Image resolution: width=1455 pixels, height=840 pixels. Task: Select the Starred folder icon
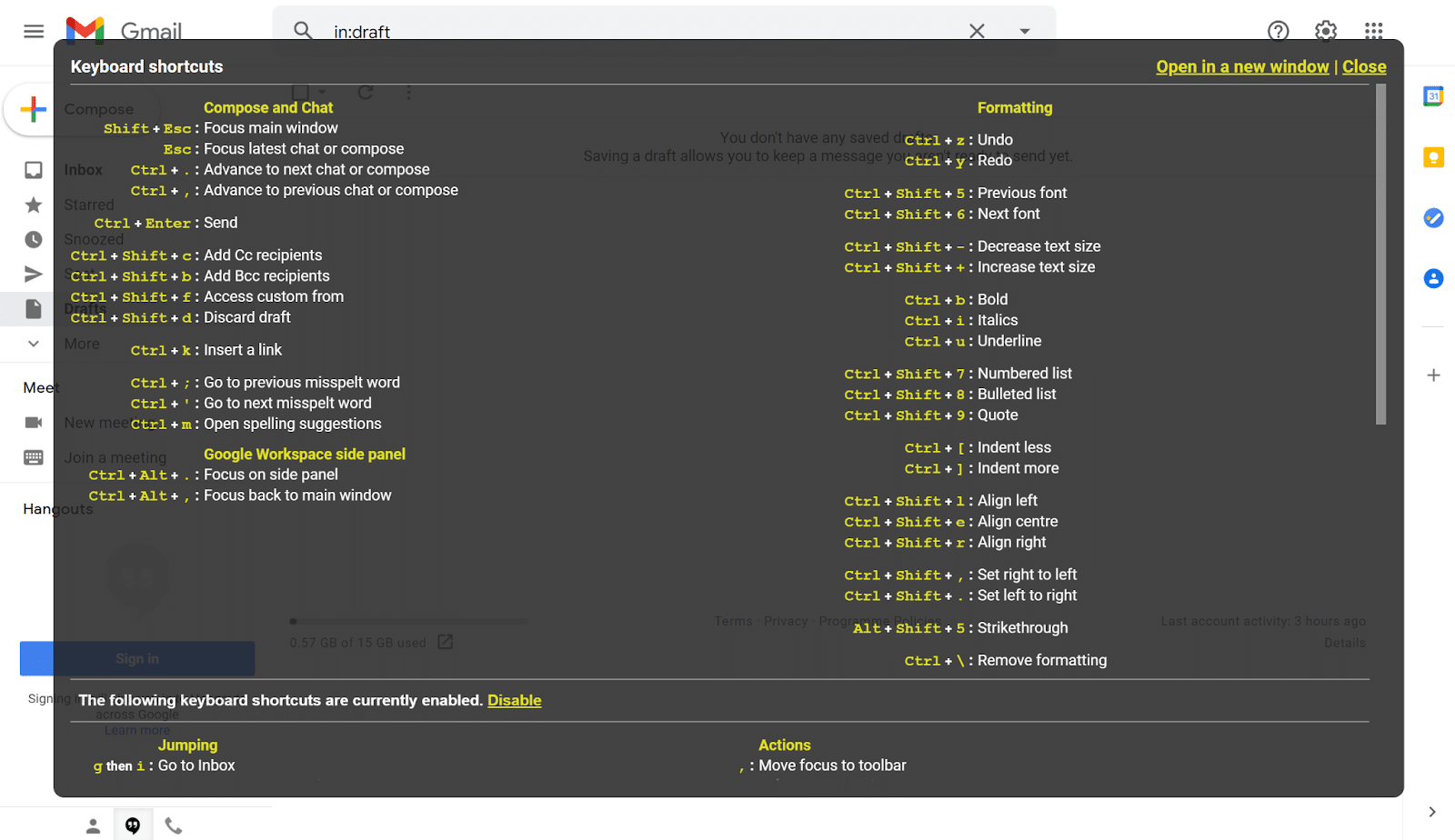click(33, 205)
